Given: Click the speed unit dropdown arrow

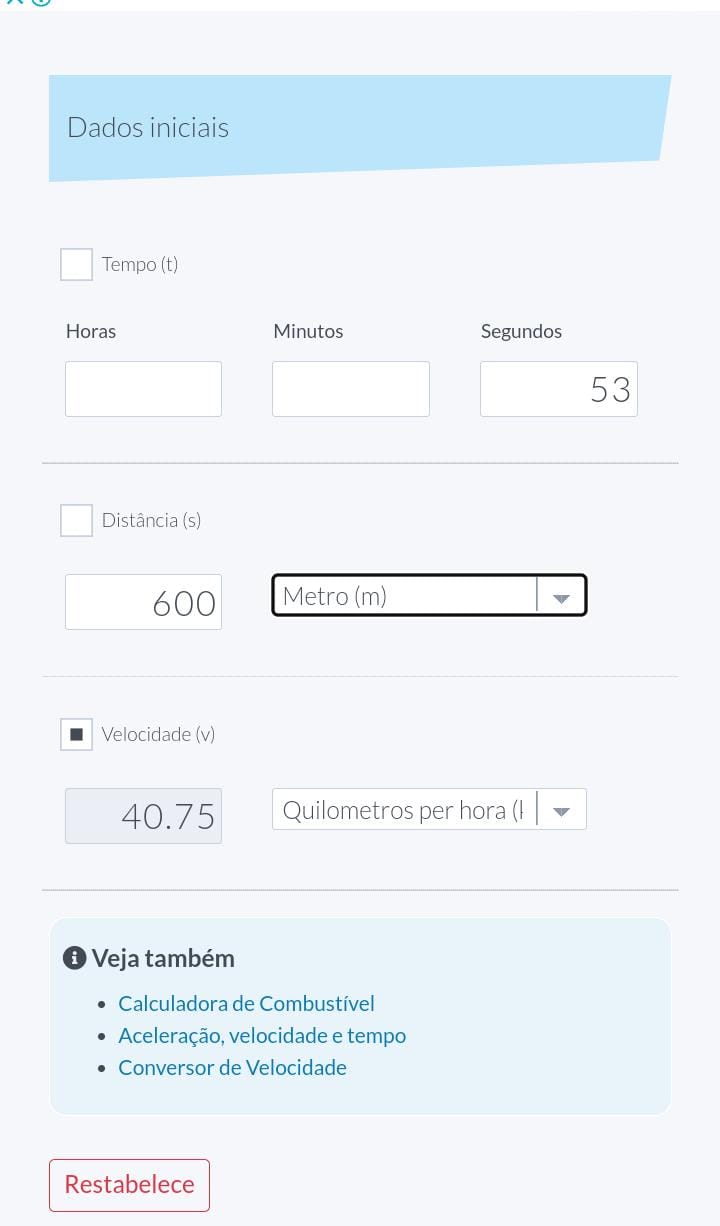Looking at the screenshot, I should pos(561,811).
